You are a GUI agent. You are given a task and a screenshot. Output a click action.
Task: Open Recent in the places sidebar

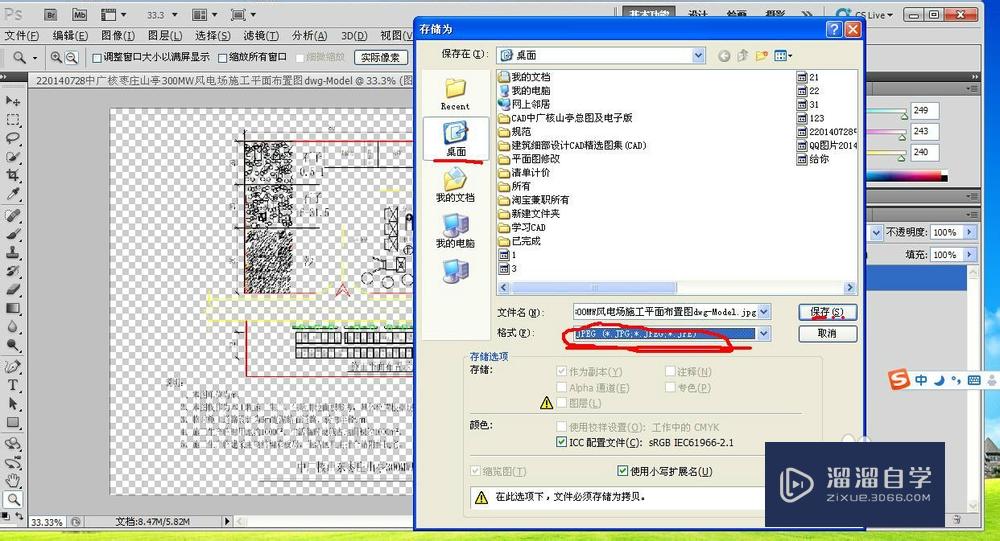point(455,93)
